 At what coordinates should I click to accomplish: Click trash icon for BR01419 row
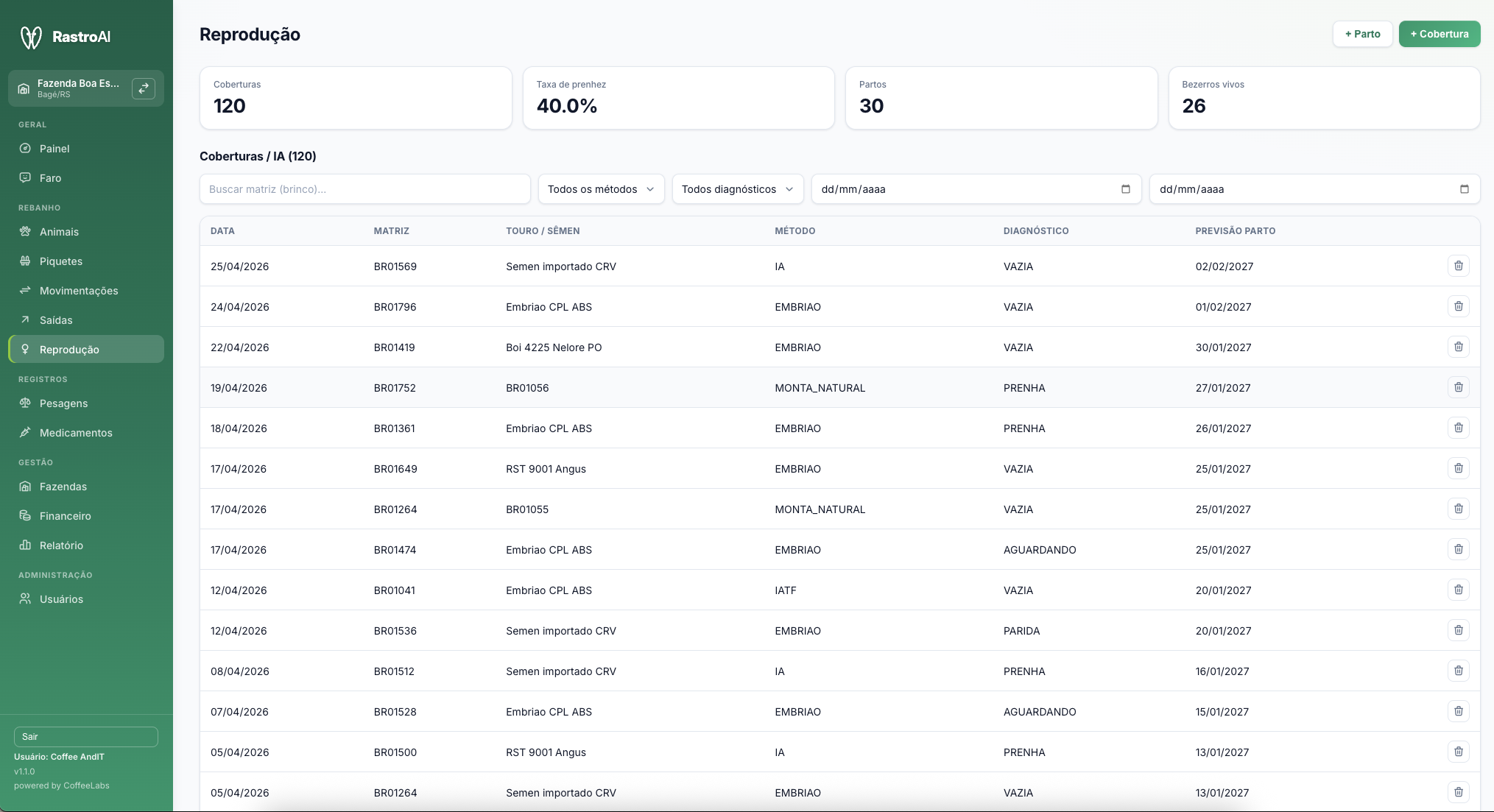tap(1458, 347)
